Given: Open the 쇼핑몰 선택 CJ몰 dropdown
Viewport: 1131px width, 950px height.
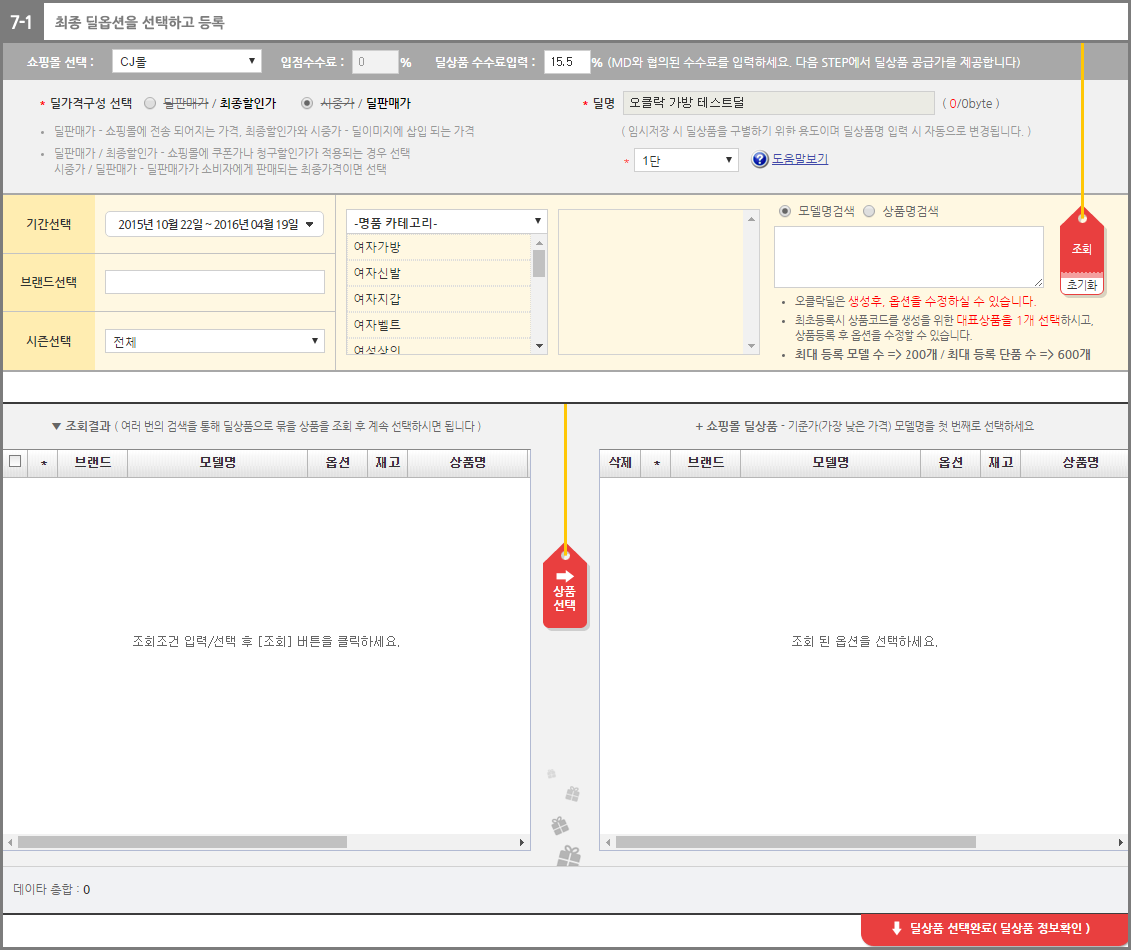Looking at the screenshot, I should 186,62.
